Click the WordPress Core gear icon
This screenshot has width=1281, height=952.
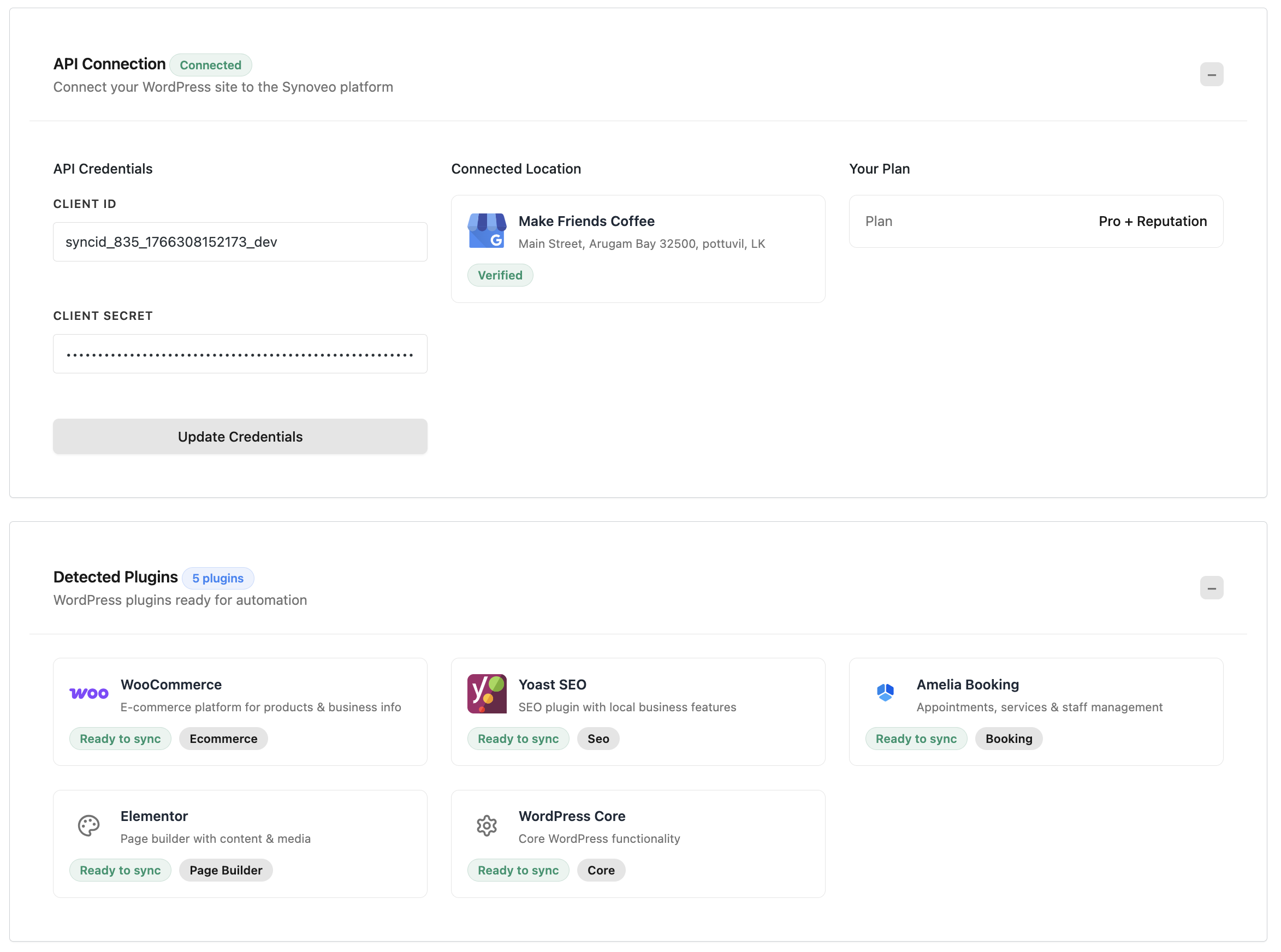[x=487, y=826]
